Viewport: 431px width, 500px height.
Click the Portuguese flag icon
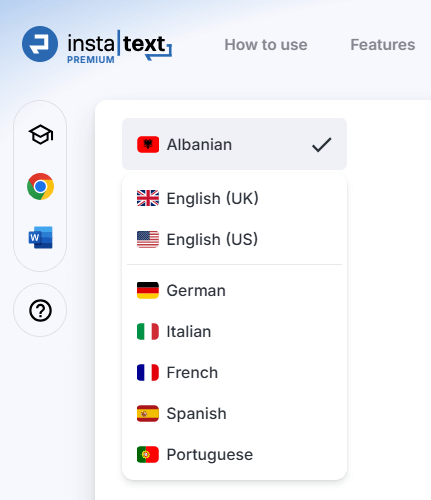click(x=148, y=454)
